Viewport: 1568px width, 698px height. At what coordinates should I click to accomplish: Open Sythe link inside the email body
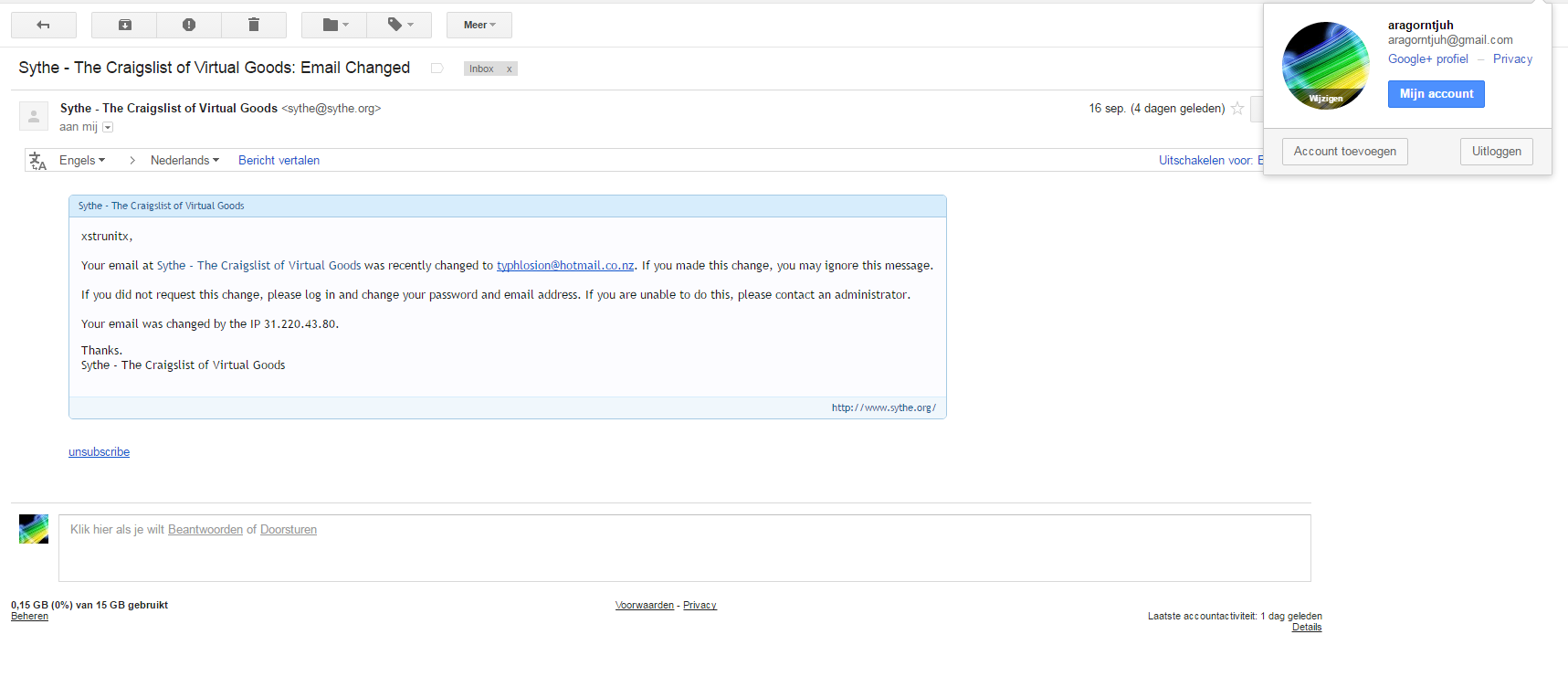[258, 266]
